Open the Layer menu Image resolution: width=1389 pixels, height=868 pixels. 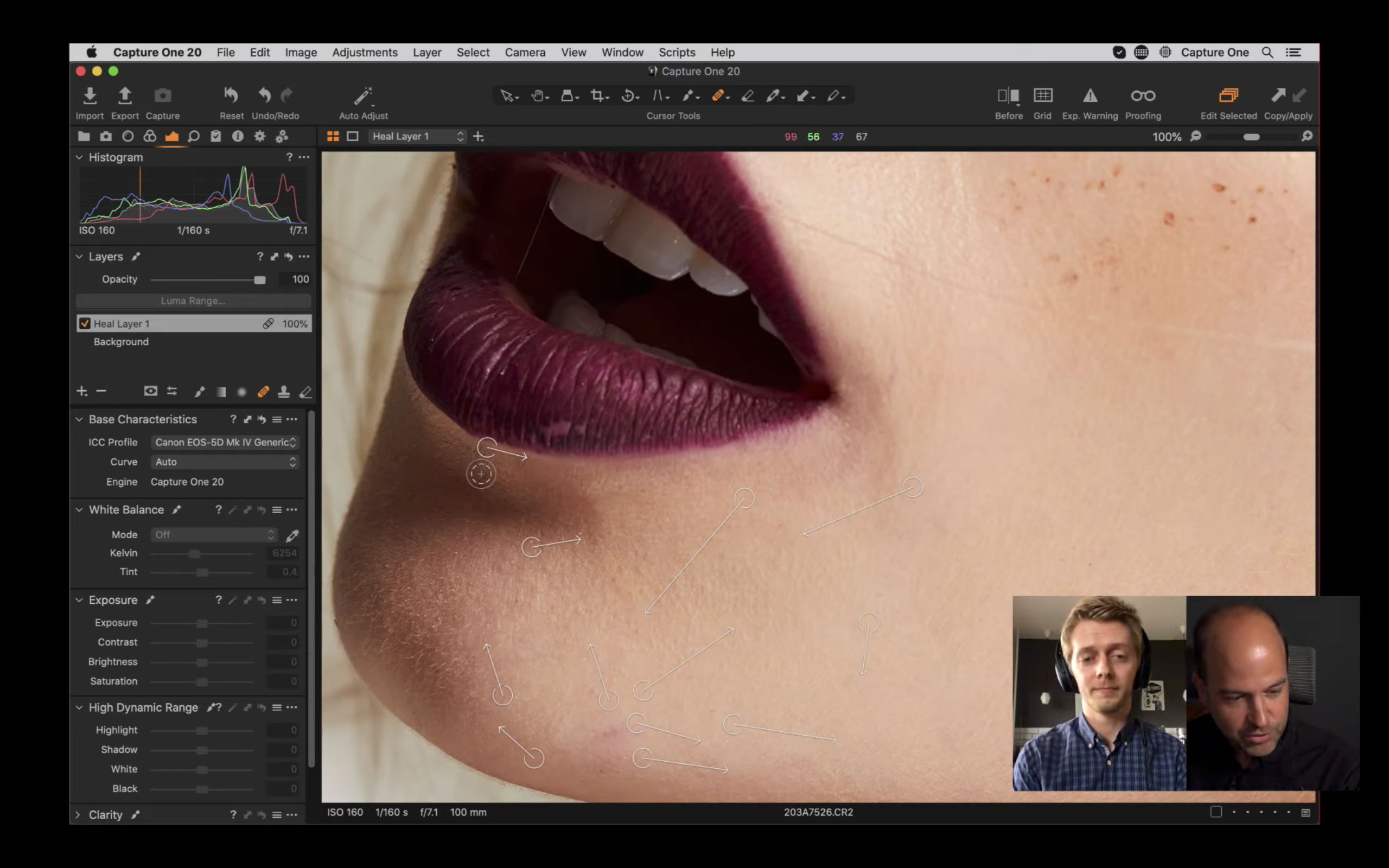pos(427,52)
